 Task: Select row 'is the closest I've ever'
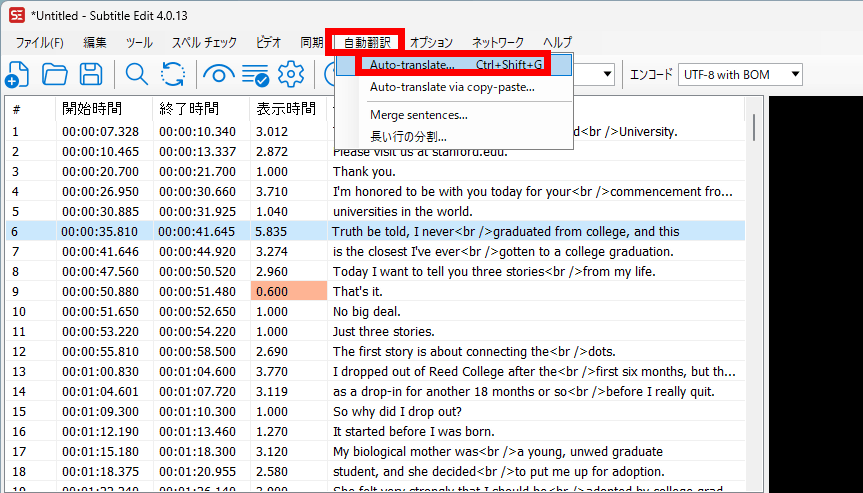coord(375,251)
